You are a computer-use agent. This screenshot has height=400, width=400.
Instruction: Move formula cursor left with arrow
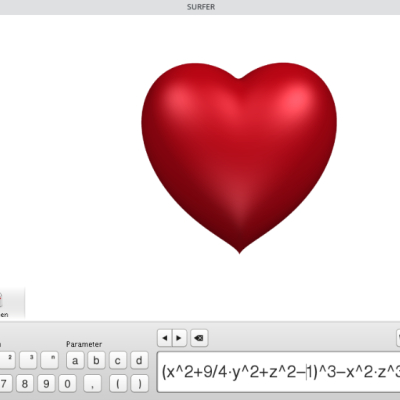point(165,338)
